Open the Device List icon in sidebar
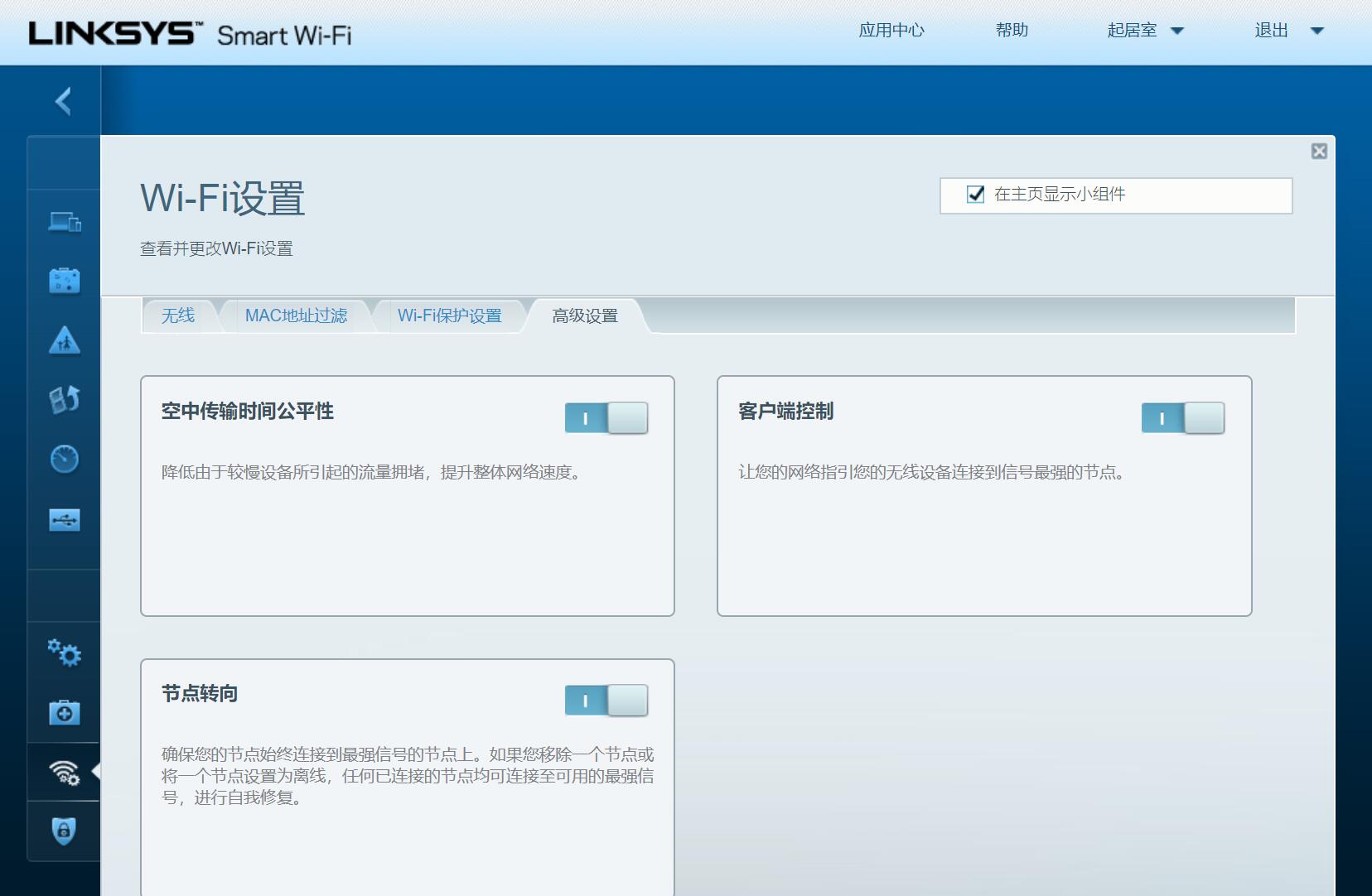Screen dimensions: 1372x896 pos(65,222)
